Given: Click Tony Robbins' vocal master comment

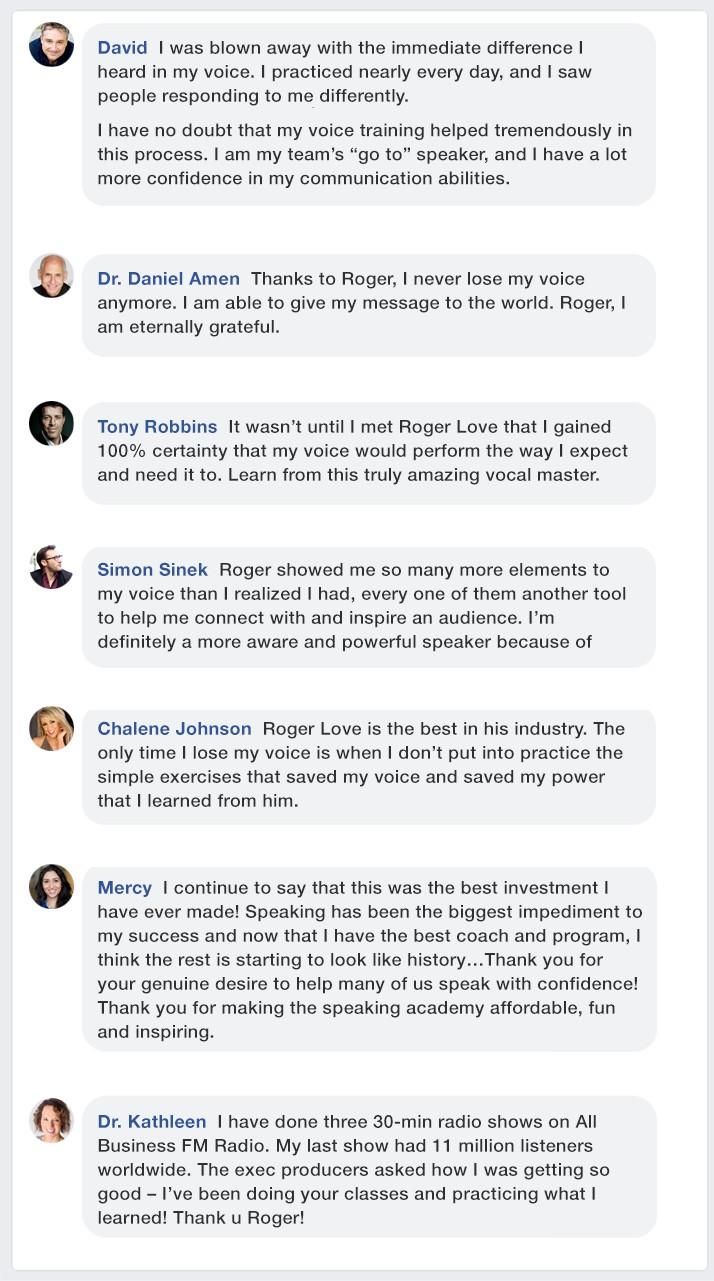Looking at the screenshot, I should (x=368, y=453).
